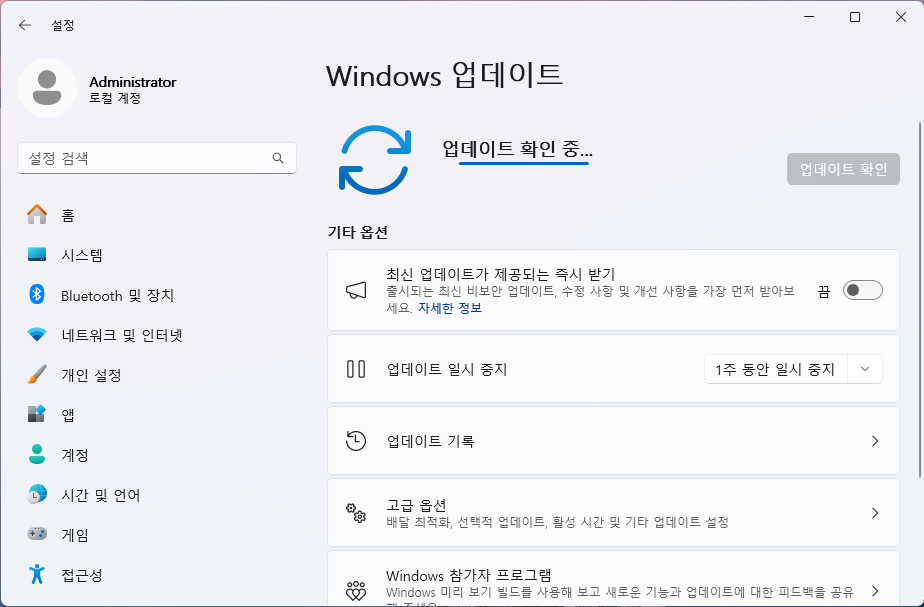Click the 게임 controller icon
This screenshot has height=607, width=924.
(x=37, y=534)
